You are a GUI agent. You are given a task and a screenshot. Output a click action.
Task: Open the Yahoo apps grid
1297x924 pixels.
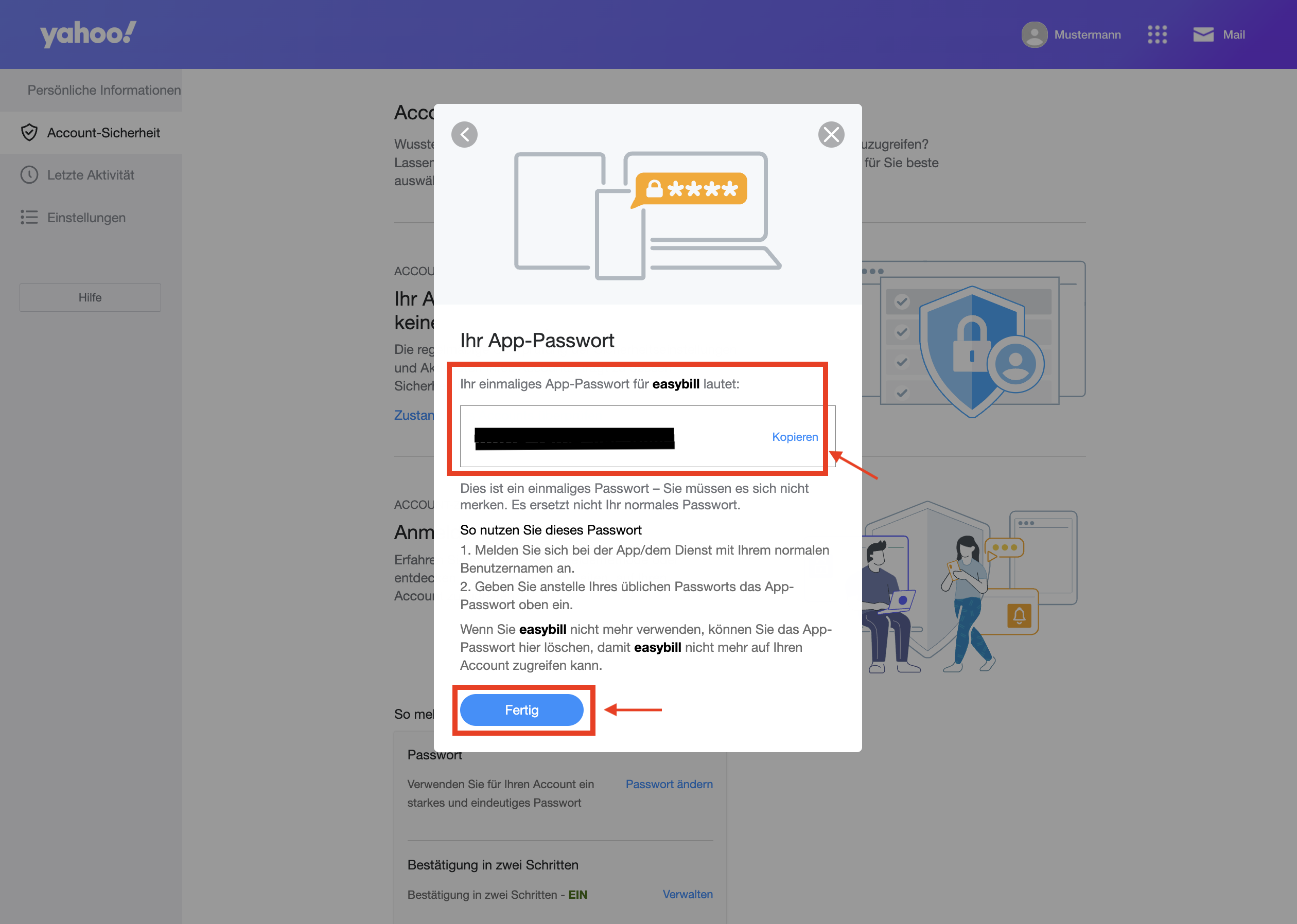pyautogui.click(x=1157, y=34)
